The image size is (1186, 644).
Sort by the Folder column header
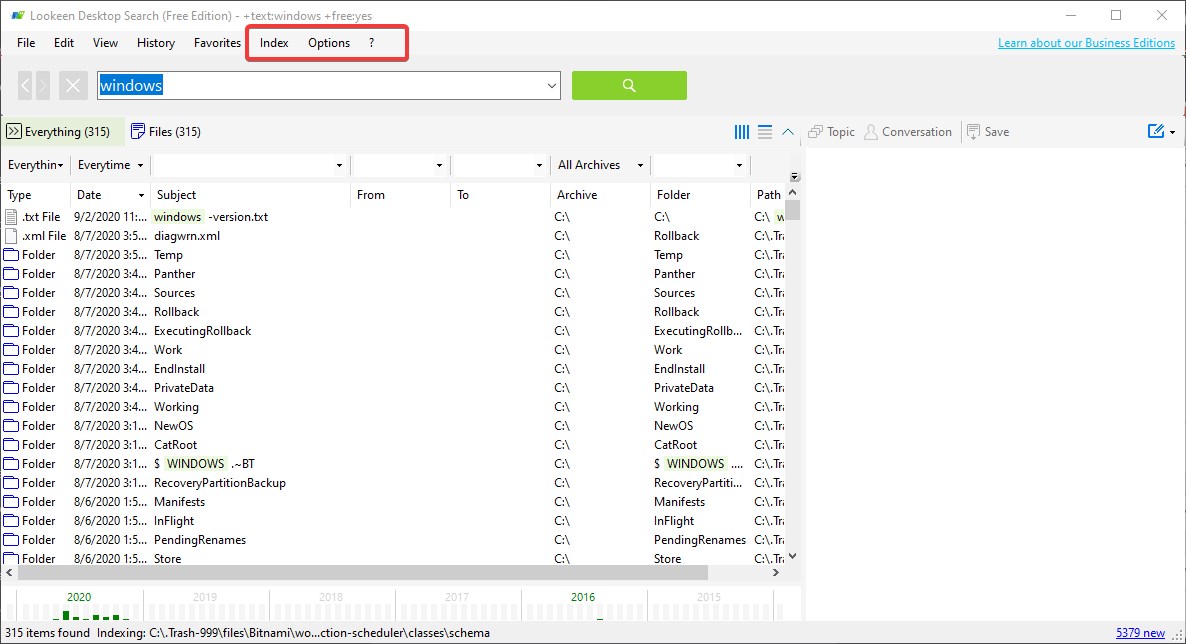point(700,194)
